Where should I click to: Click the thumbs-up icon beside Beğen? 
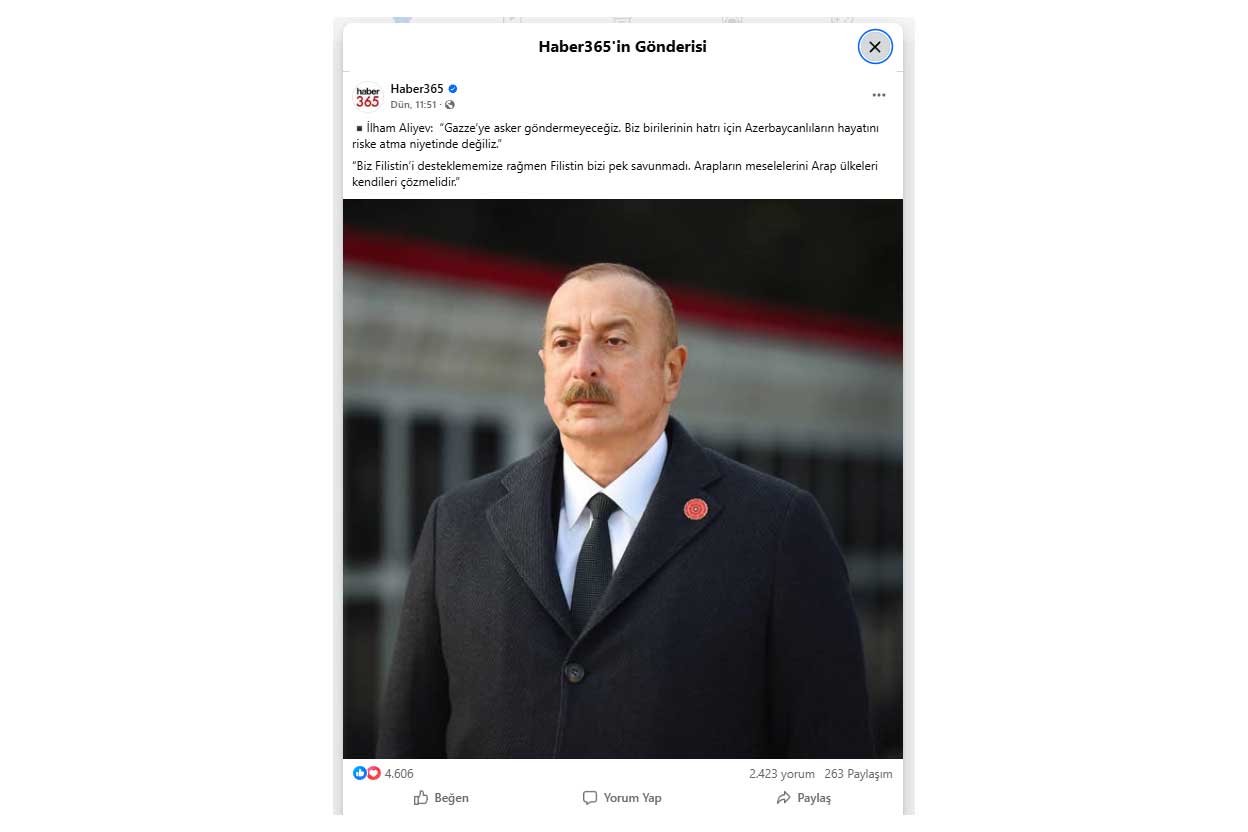tap(421, 798)
